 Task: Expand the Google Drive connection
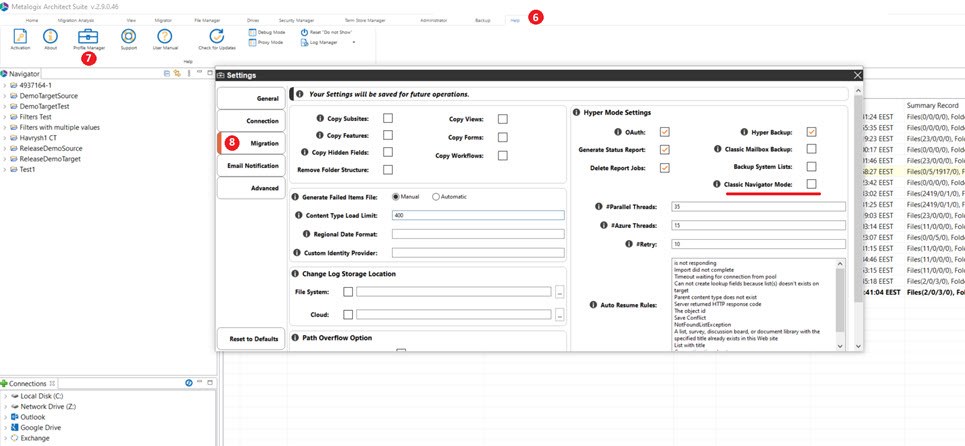[x=4, y=428]
